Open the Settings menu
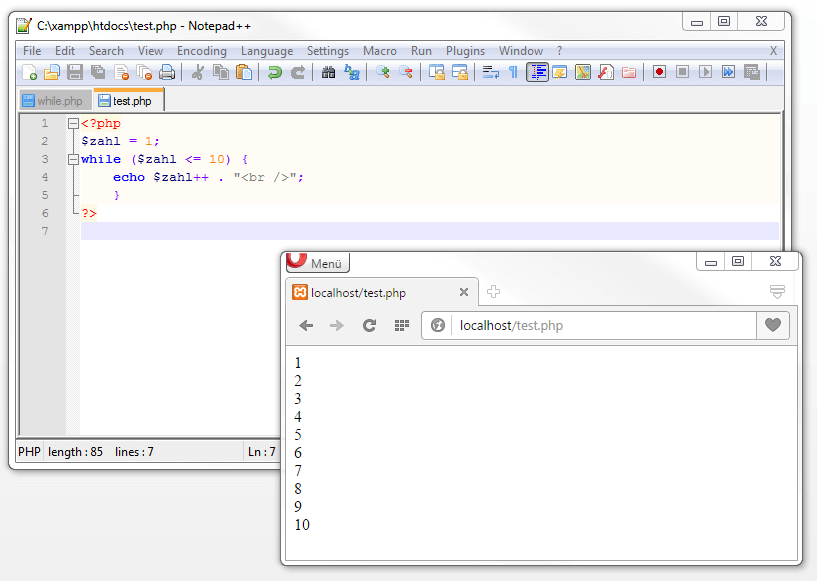 click(328, 51)
